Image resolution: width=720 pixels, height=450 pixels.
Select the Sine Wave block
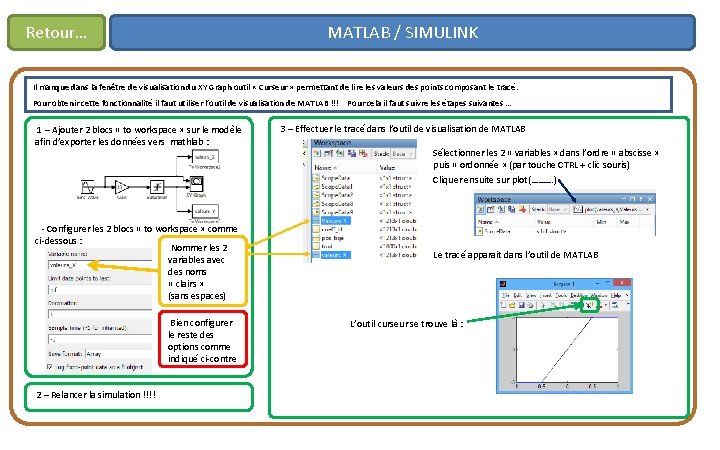(x=87, y=187)
